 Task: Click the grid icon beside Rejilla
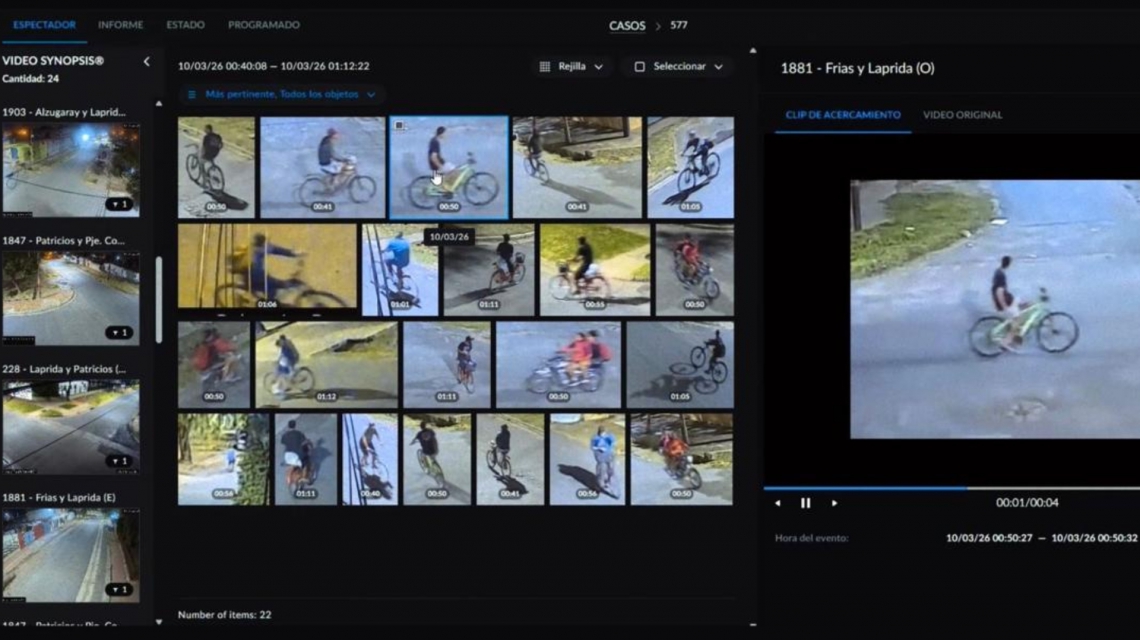[545, 67]
